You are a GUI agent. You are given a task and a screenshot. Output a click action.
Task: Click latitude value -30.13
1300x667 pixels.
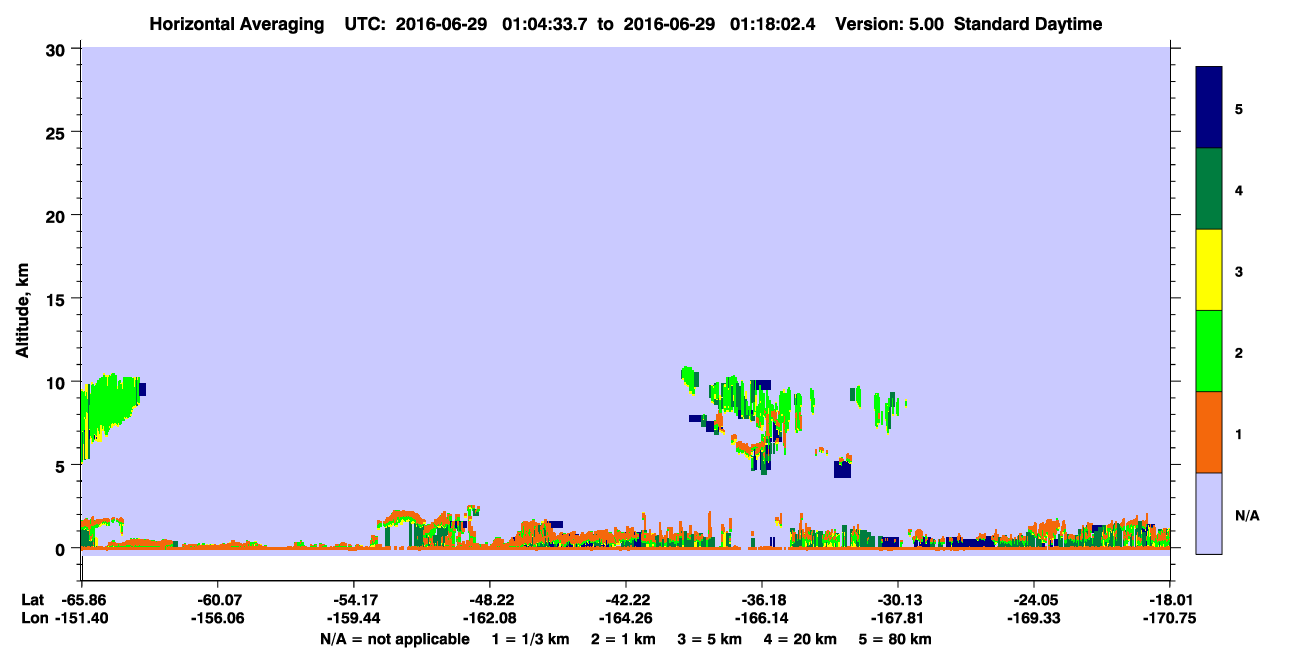(898, 600)
